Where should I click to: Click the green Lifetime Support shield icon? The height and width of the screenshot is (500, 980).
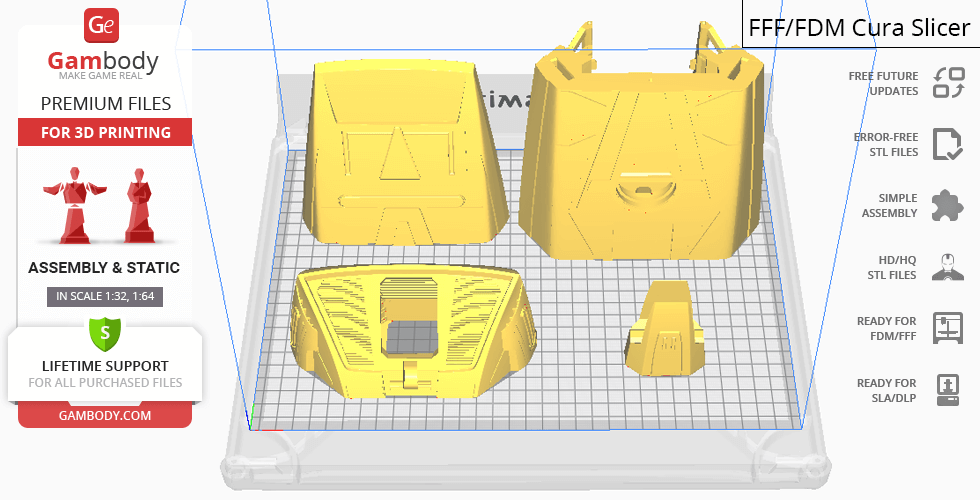click(x=104, y=331)
